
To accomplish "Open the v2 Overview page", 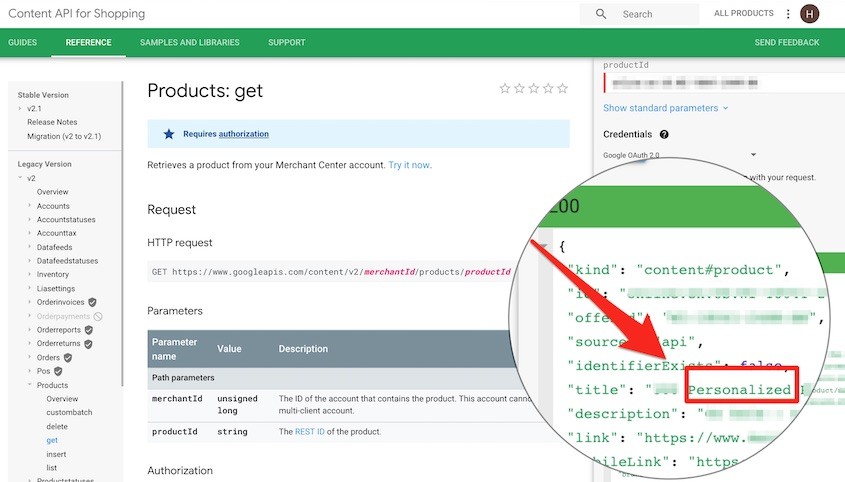I will tap(52, 191).
